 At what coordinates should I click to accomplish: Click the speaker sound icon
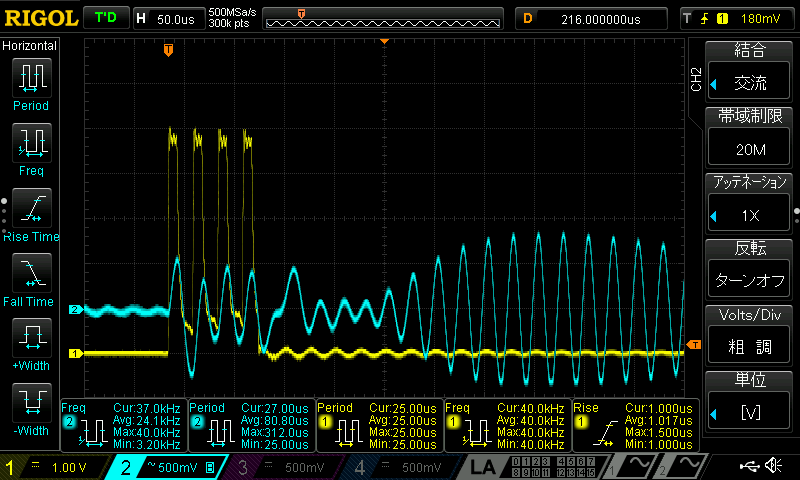tap(773, 465)
